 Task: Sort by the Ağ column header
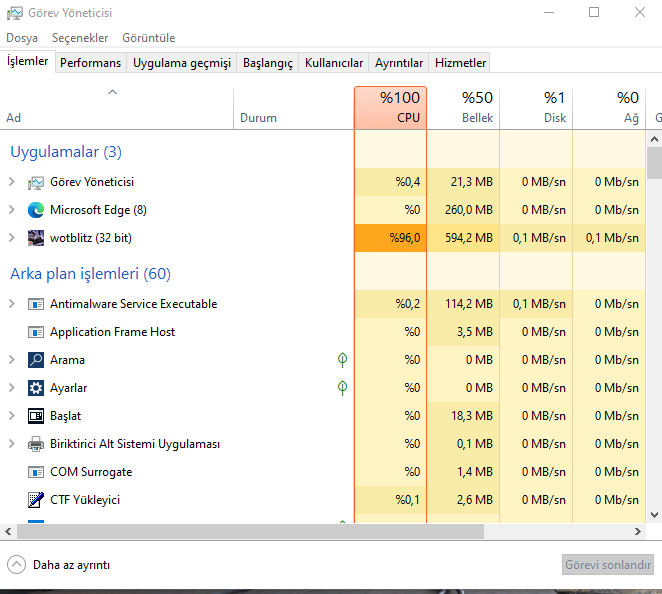point(609,108)
